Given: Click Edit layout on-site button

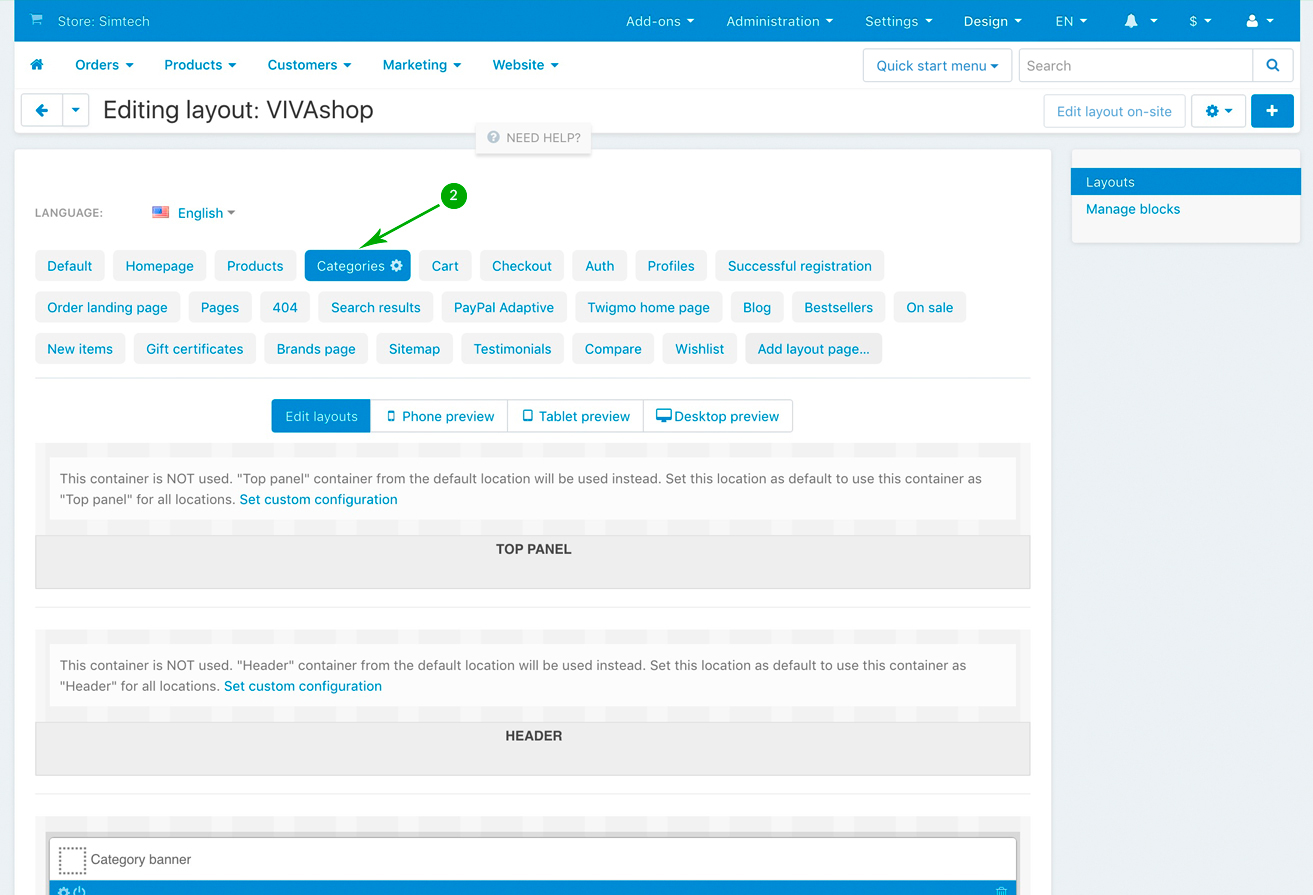Looking at the screenshot, I should pyautogui.click(x=1113, y=111).
